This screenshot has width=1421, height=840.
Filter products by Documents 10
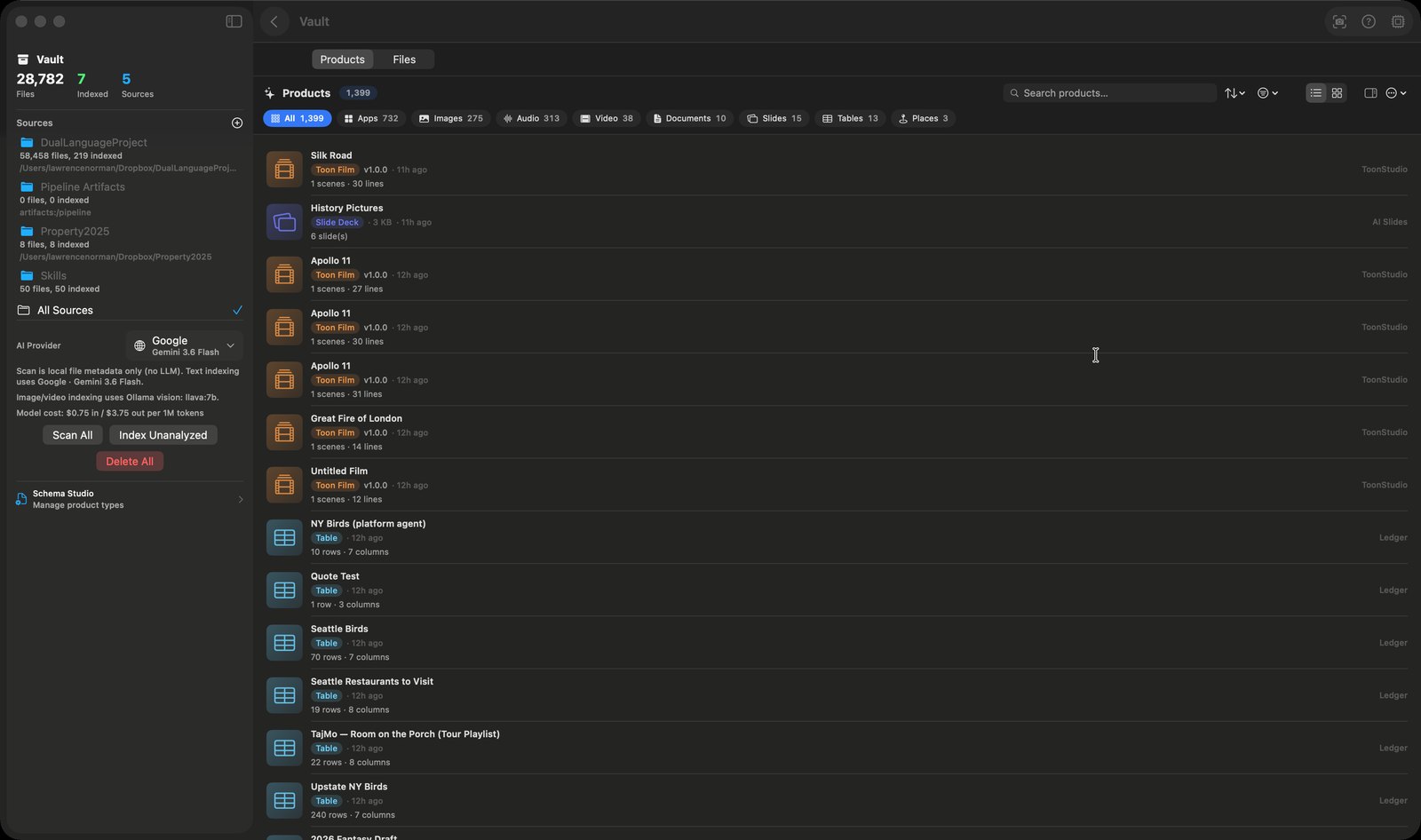(689, 118)
